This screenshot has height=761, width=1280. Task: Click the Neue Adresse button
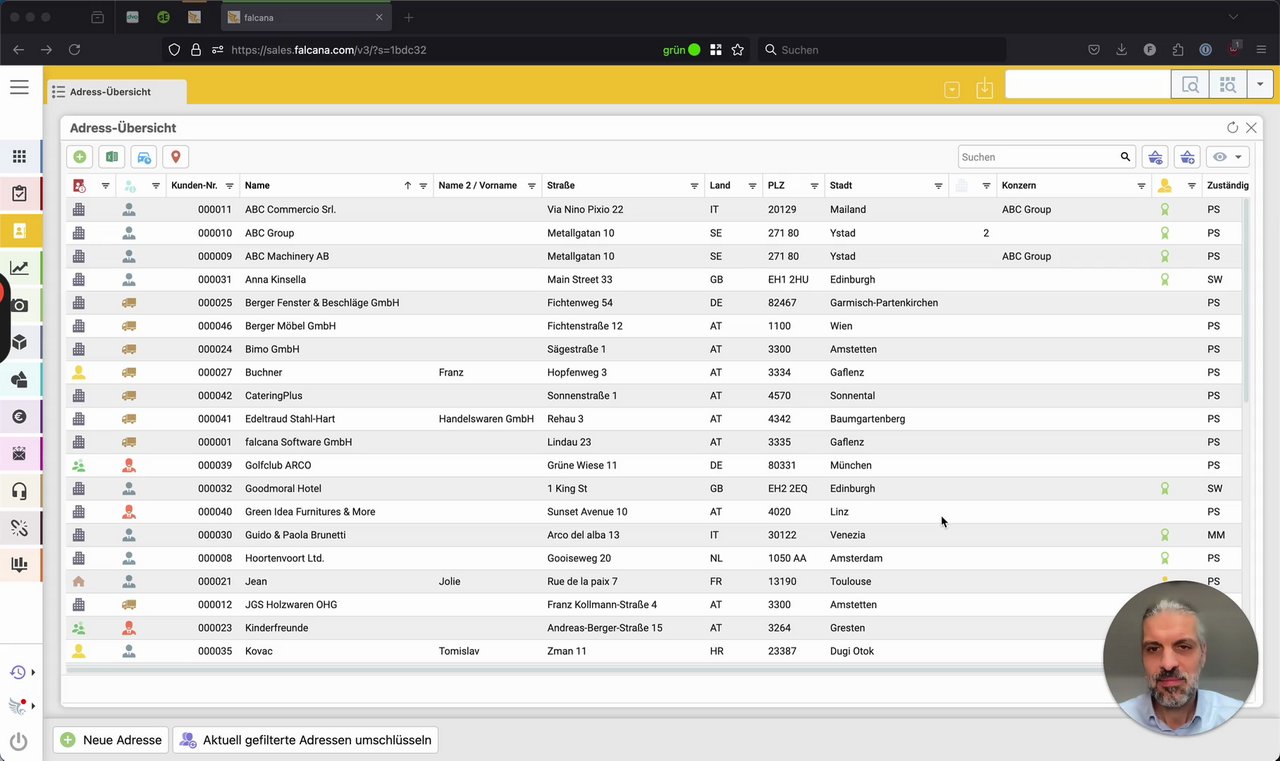111,740
